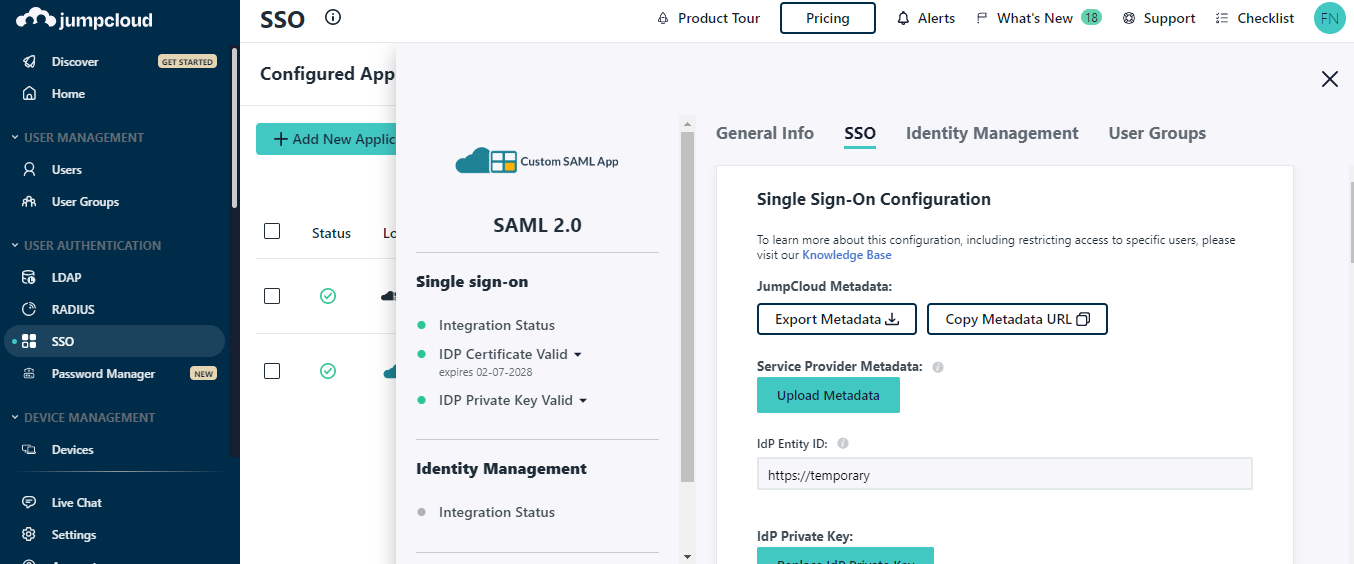Click the User Groups icon

point(30,202)
